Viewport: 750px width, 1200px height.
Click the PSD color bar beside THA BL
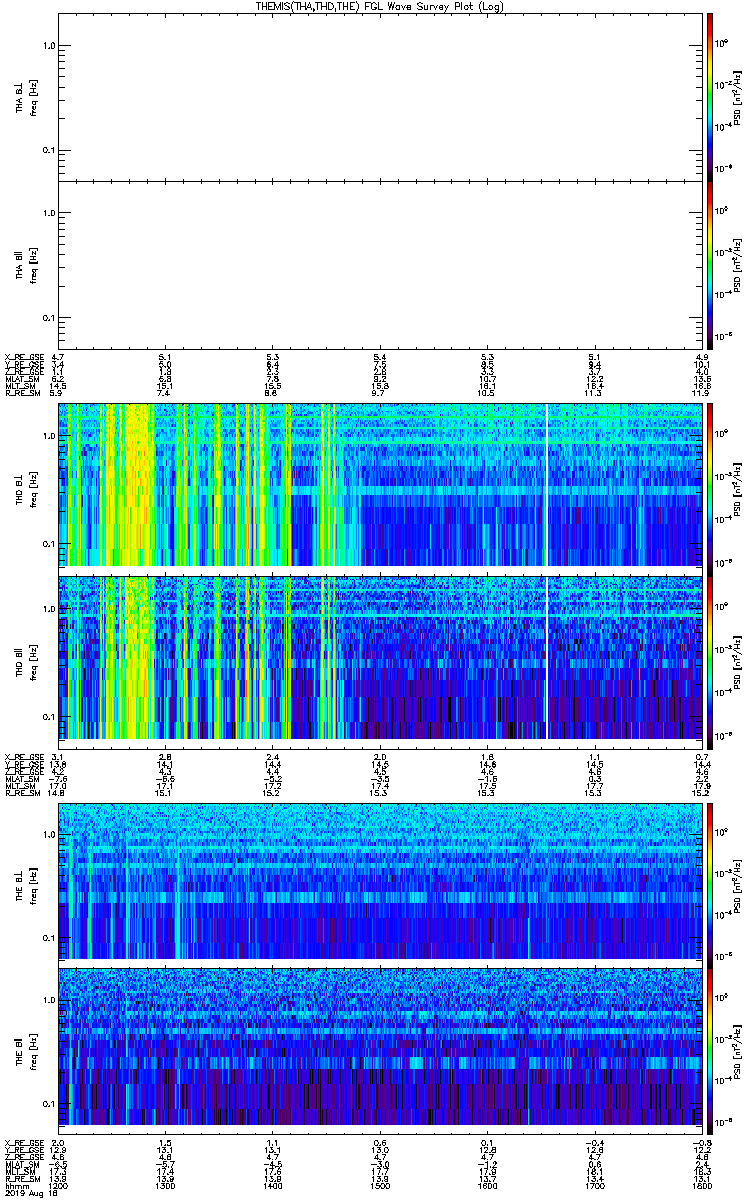[x=710, y=95]
